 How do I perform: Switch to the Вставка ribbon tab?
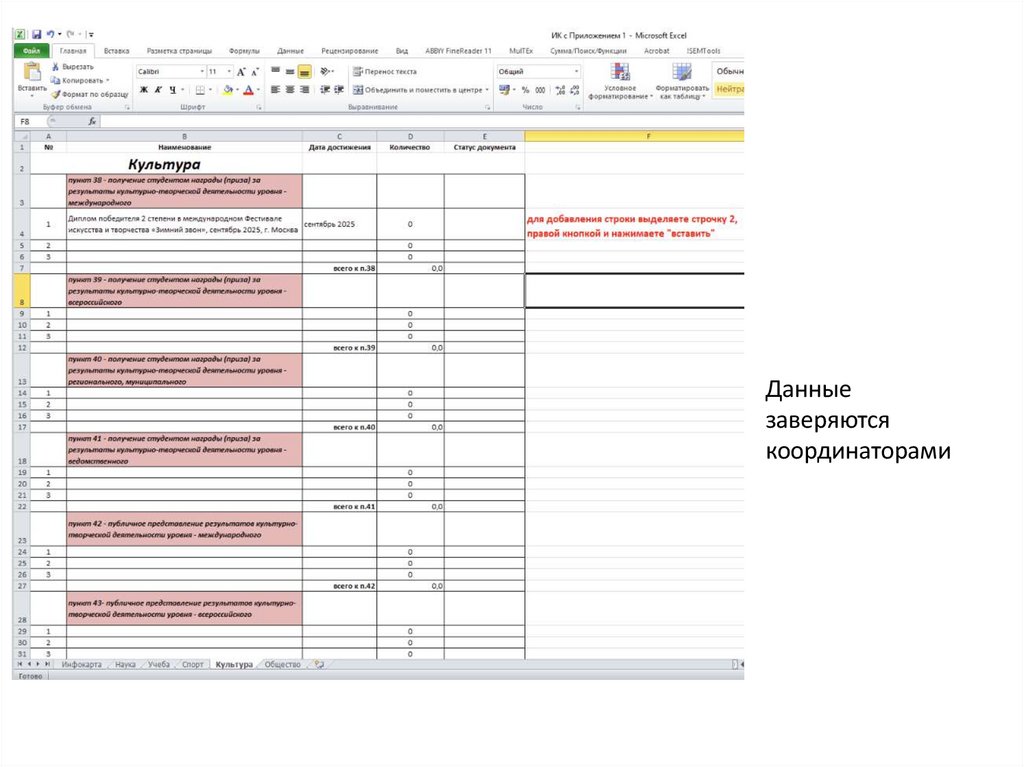tap(116, 51)
